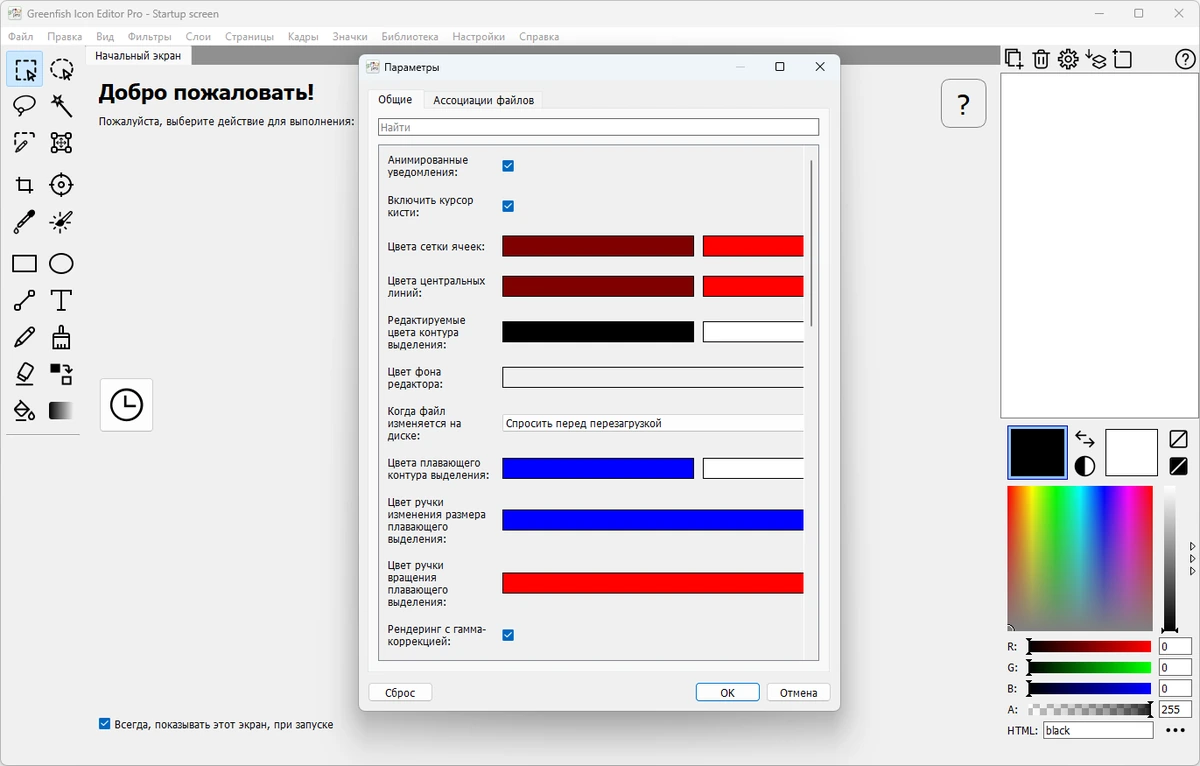Image resolution: width=1200 pixels, height=766 pixels.
Task: Confirm the dialog with OK button
Action: (727, 692)
